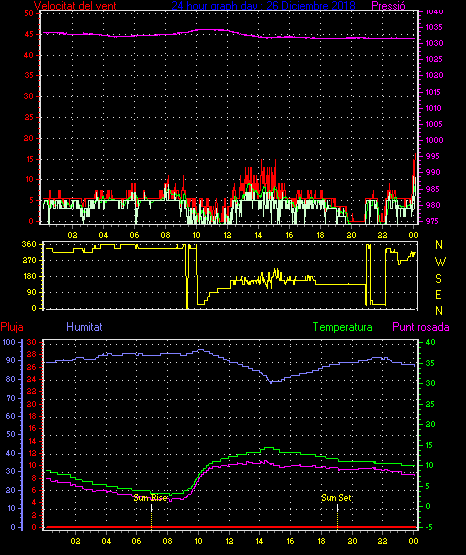Click the 'Humitat' legend label
466x555 pixels.
pyautogui.click(x=84, y=327)
